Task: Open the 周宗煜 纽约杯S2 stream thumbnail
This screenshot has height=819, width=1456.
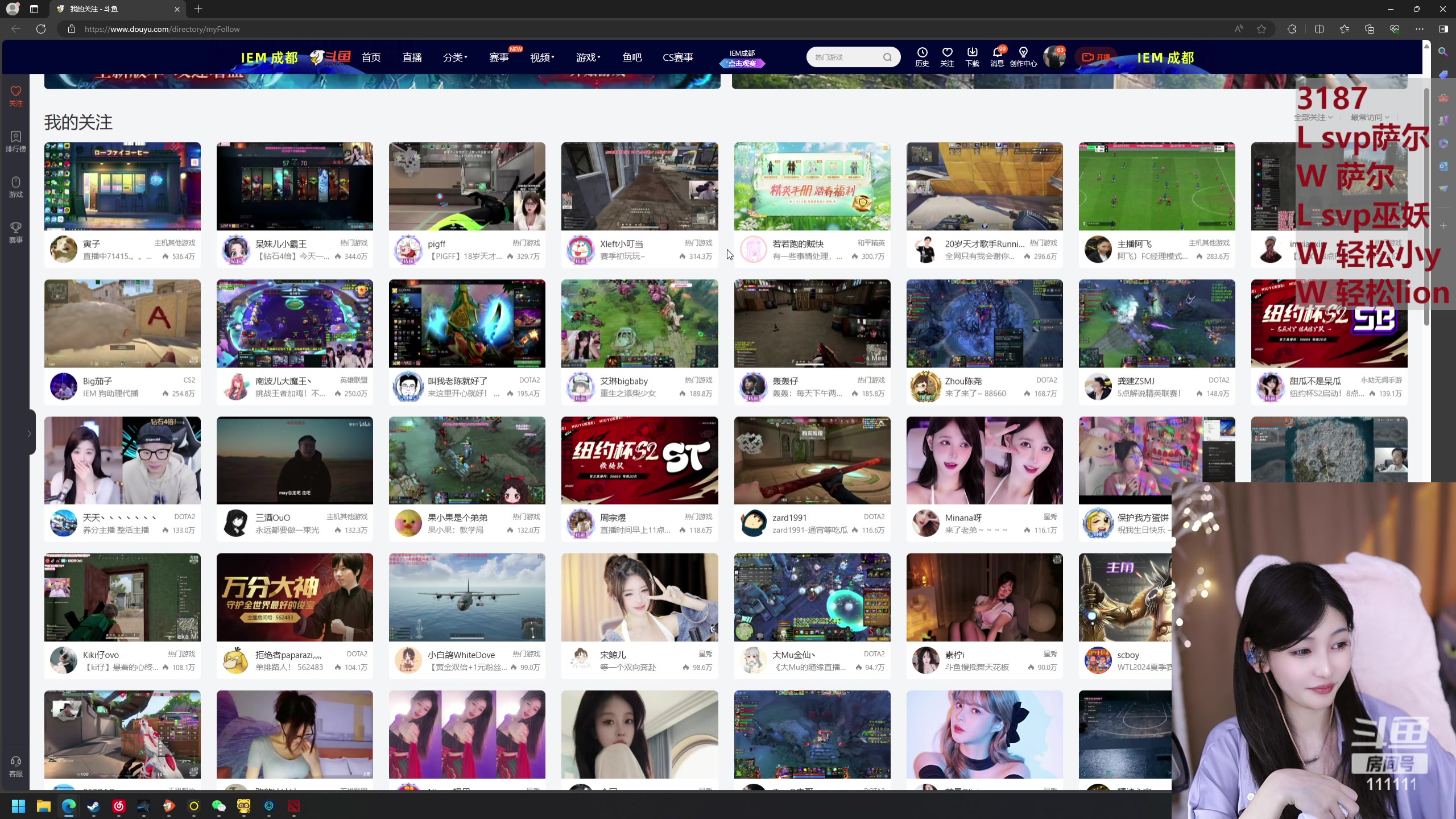Action: 639,460
